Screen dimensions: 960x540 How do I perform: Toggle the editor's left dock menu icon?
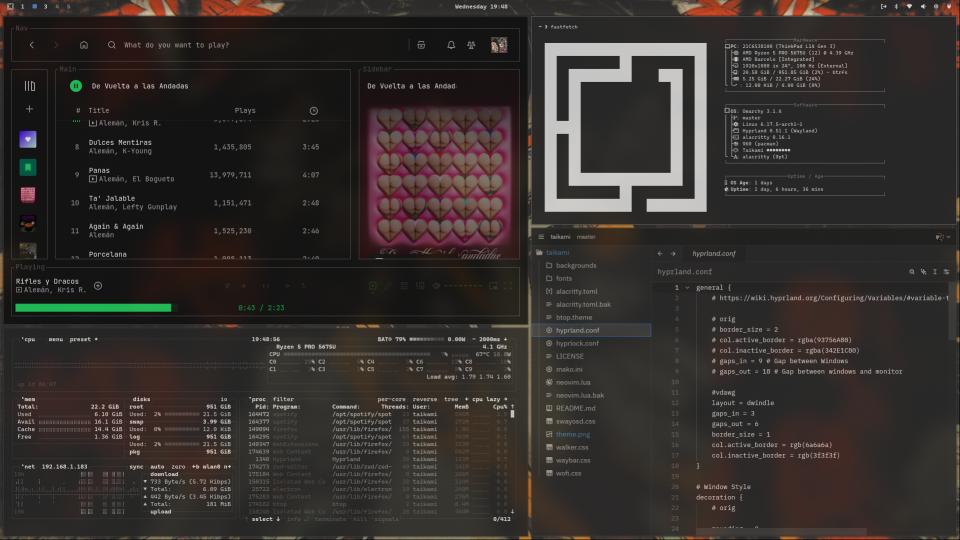tap(541, 237)
